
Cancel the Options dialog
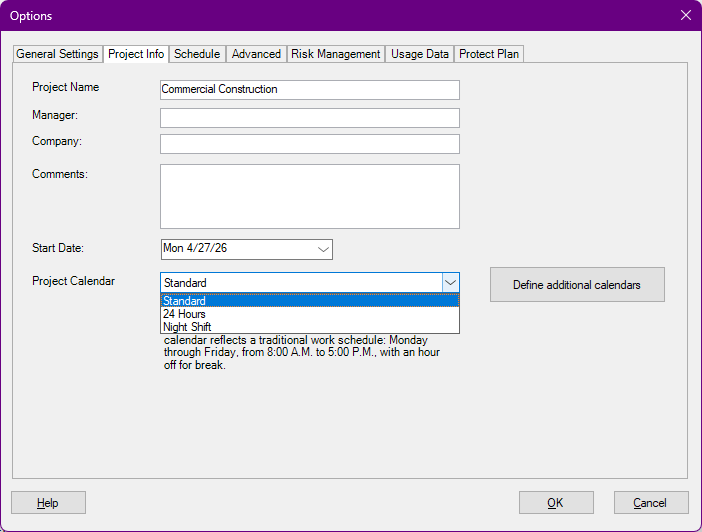pyautogui.click(x=651, y=503)
